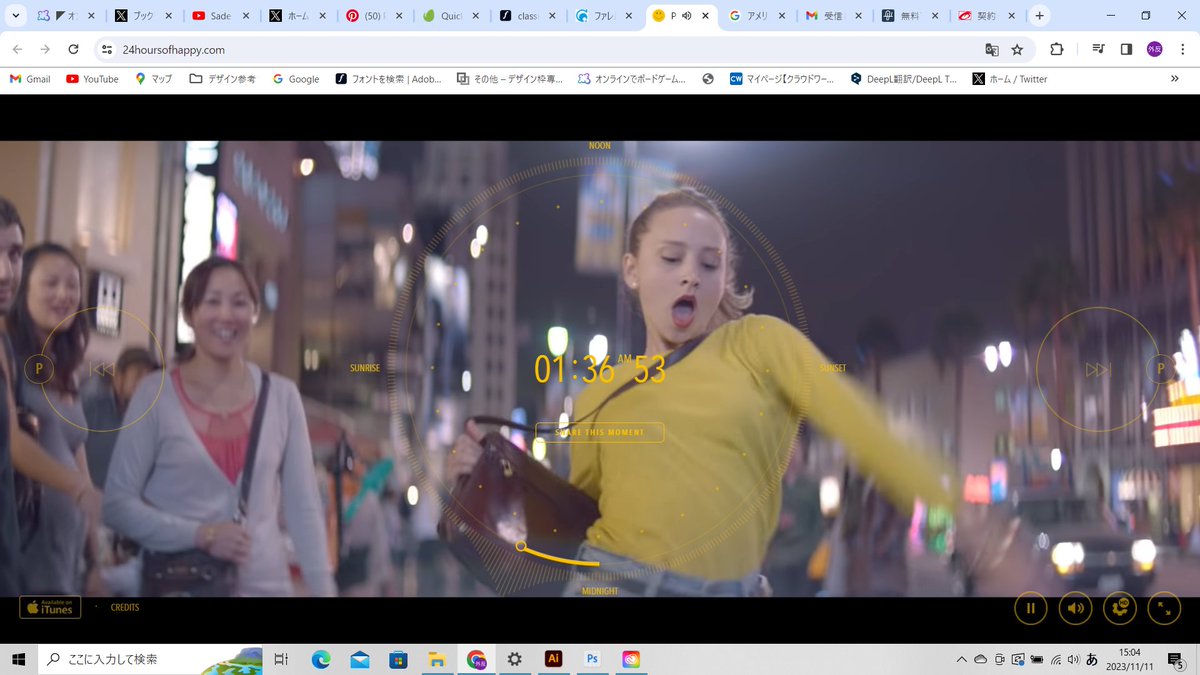Jump to NOON on the clock dial
Image resolution: width=1200 pixels, height=675 pixels.
[599, 146]
